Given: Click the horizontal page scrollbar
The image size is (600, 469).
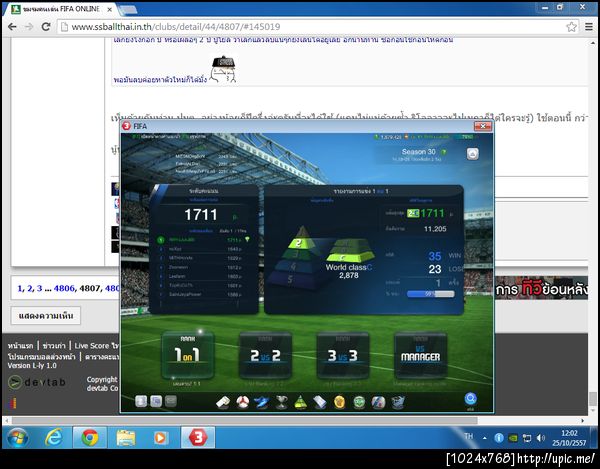Looking at the screenshot, I should tap(245, 421).
